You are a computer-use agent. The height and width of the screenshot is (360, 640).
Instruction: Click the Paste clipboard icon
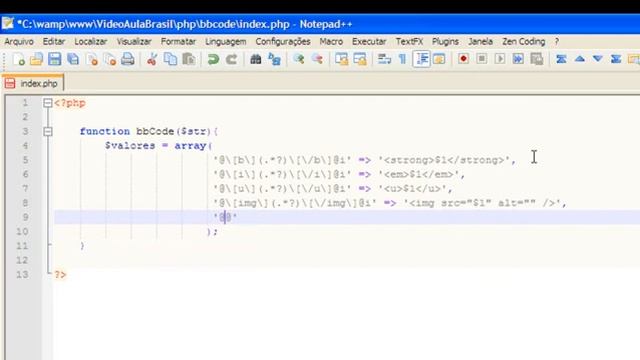[x=189, y=60]
